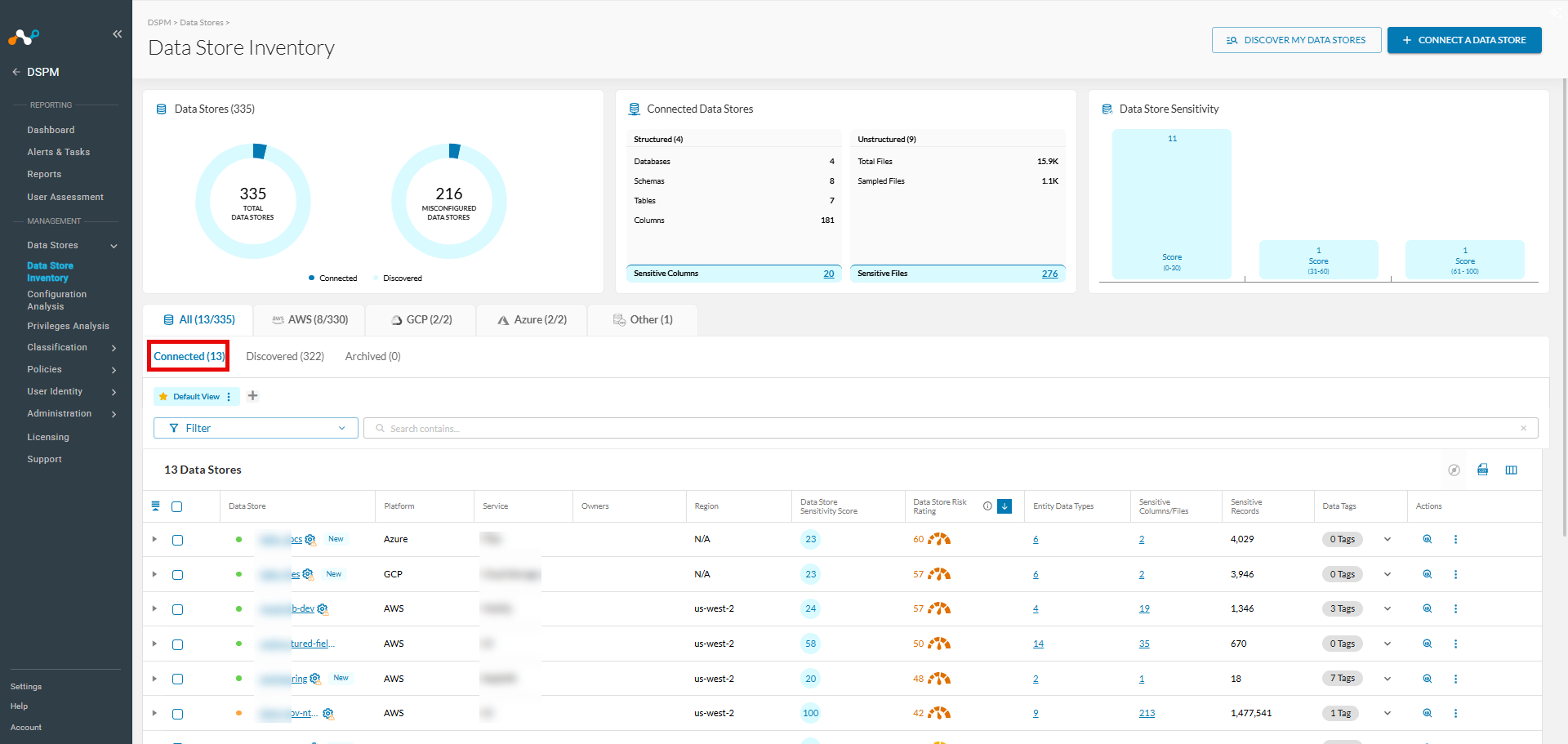This screenshot has width=1568, height=744.
Task: Open the Default View three-dot options
Action: (229, 397)
